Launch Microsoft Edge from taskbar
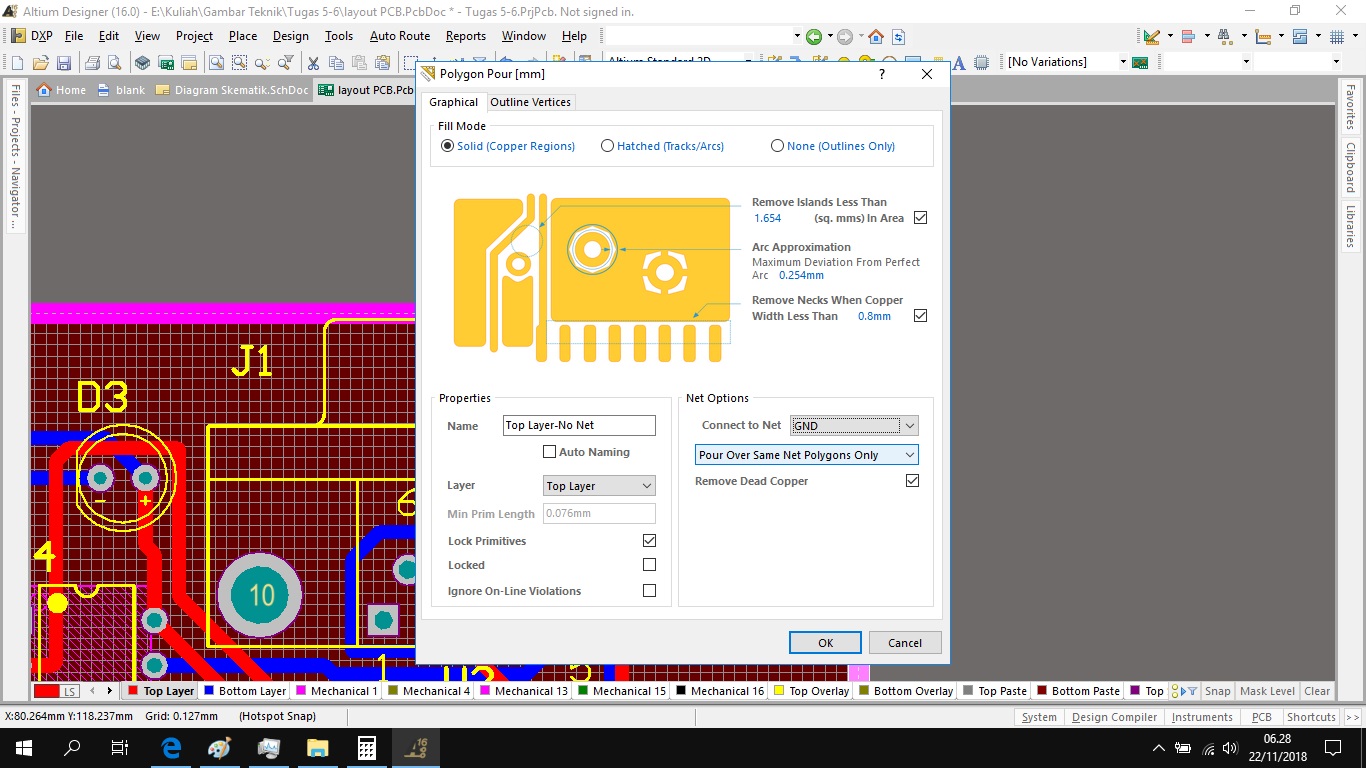Viewport: 1366px width, 768px height. pos(171,748)
